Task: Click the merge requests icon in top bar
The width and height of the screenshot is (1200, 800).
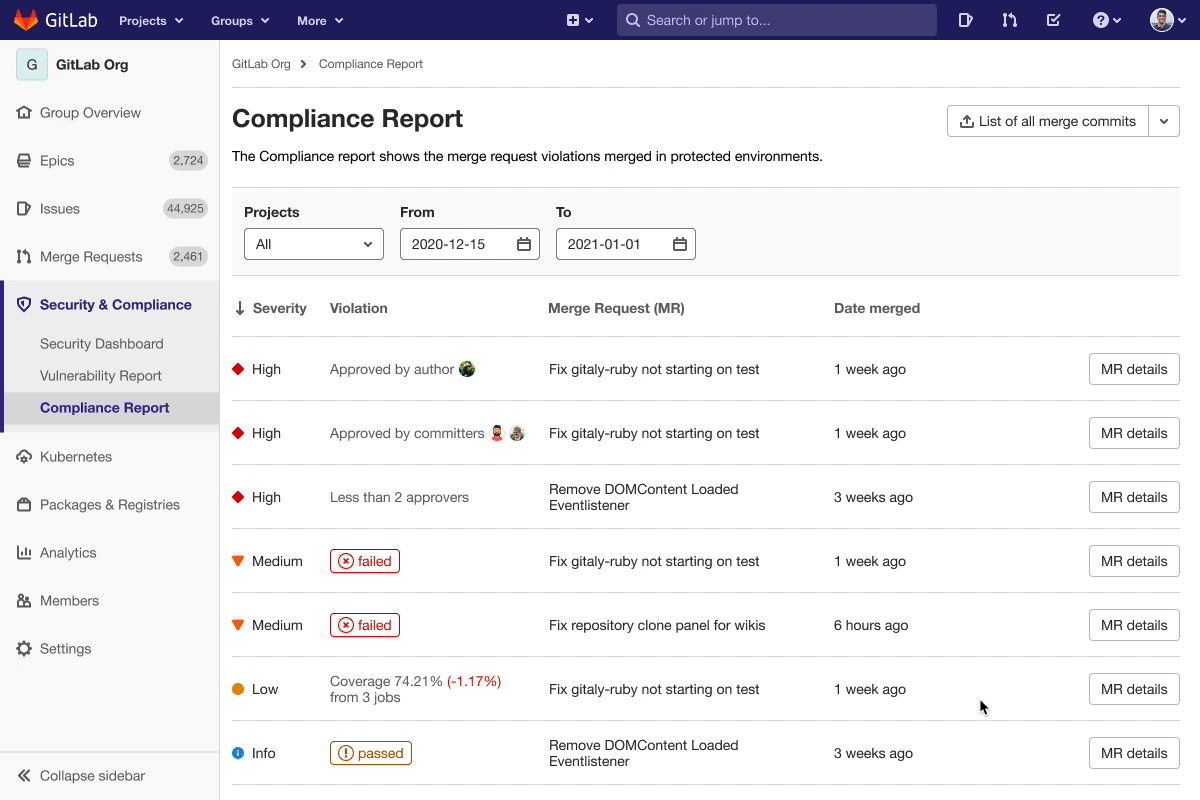Action: 1009,20
